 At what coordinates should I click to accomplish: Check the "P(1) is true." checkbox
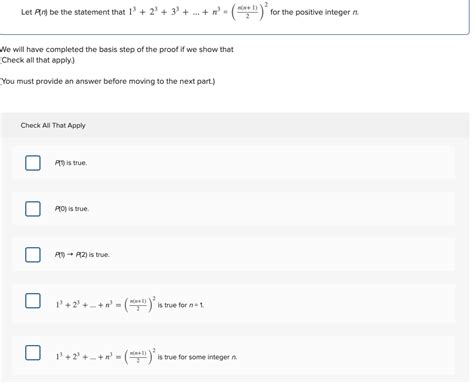[33, 163]
